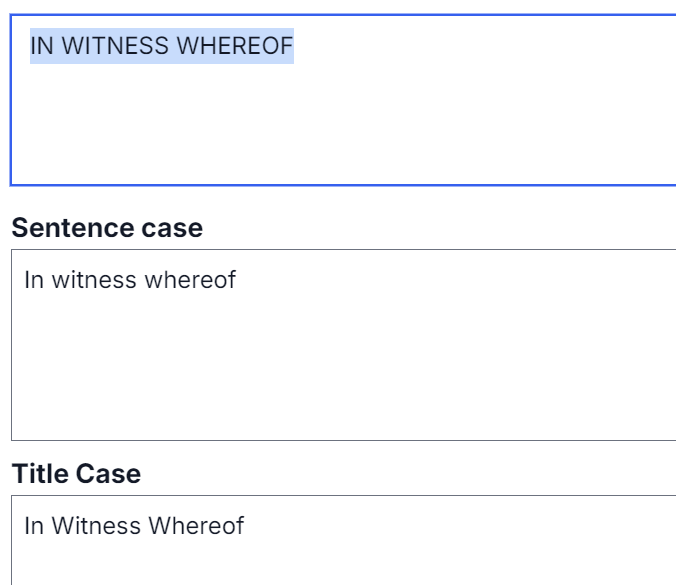This screenshot has height=585, width=676.
Task: Click "Witness" in the Title Case output
Action: (96, 526)
